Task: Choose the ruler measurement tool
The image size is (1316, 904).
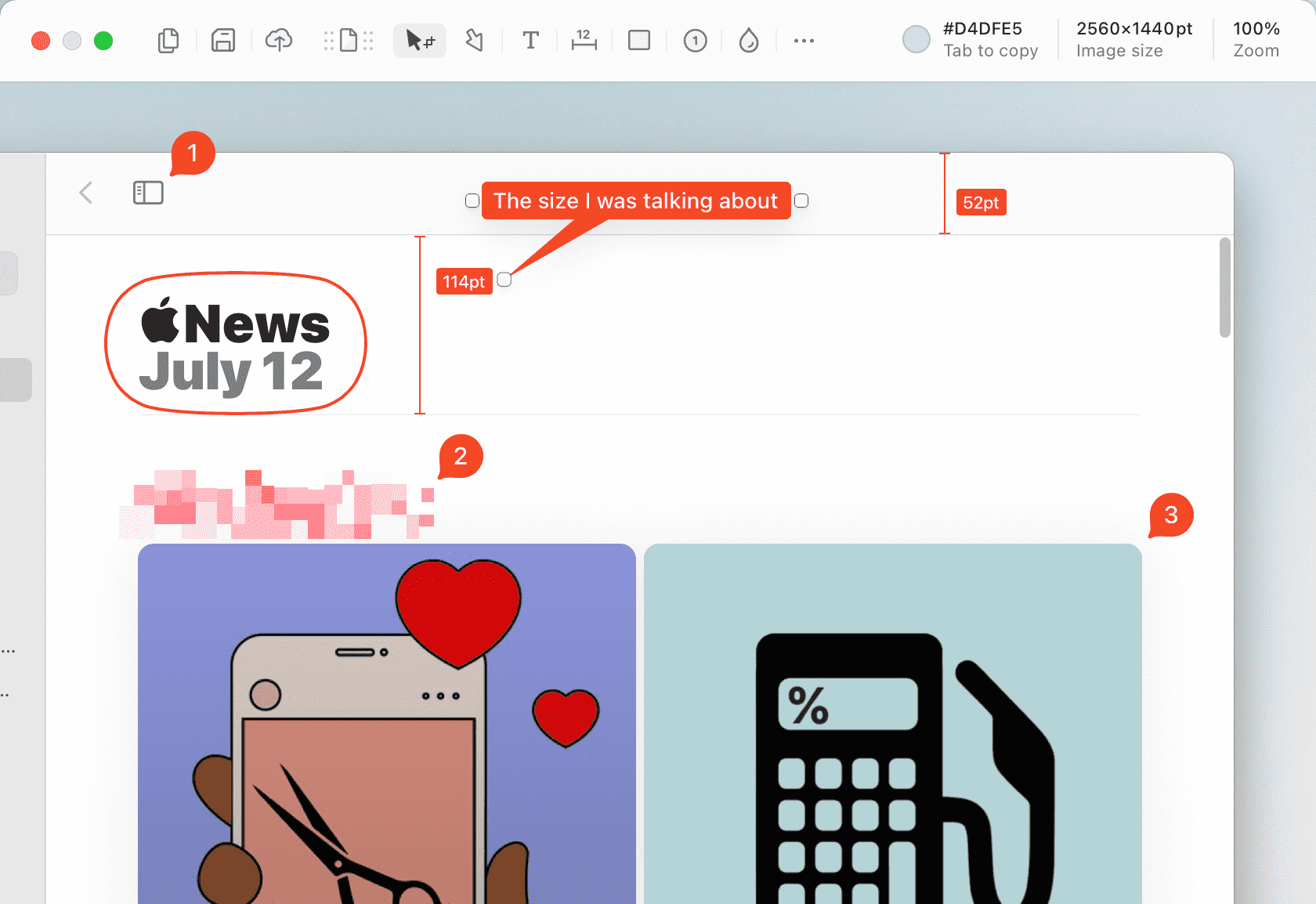Action: pos(584,41)
